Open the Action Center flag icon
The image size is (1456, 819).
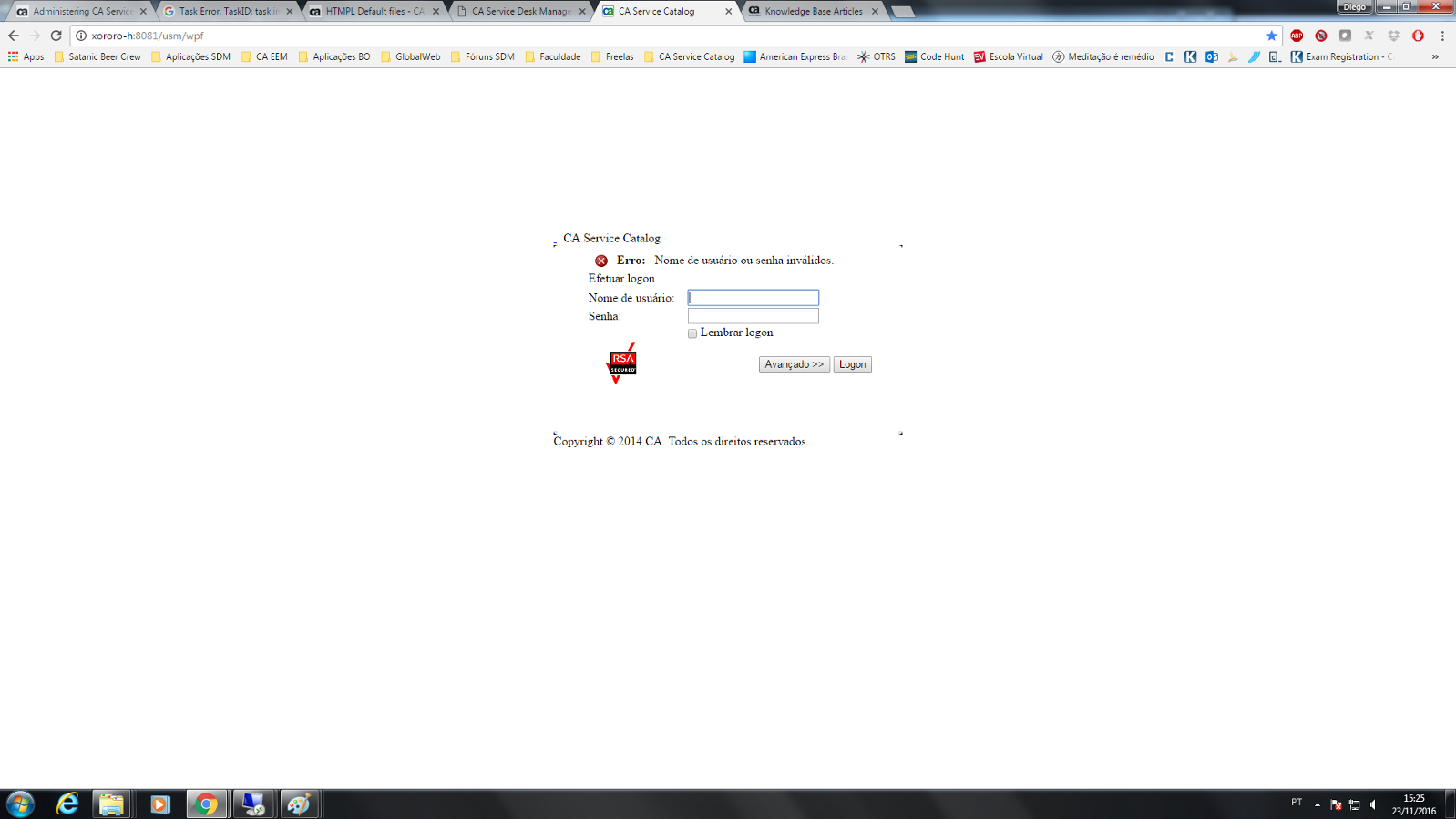point(1336,804)
